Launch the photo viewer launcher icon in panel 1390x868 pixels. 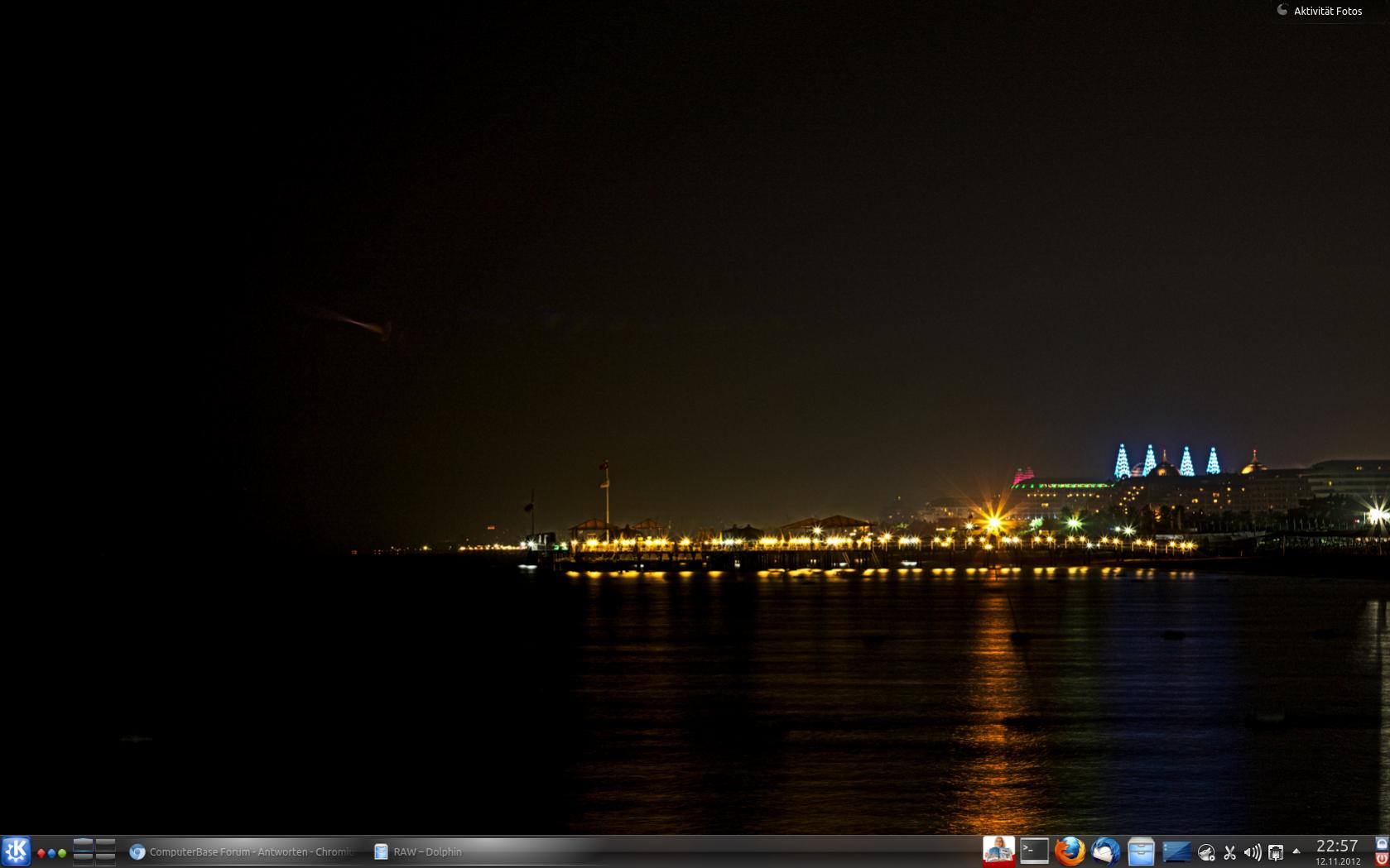pyautogui.click(x=999, y=851)
